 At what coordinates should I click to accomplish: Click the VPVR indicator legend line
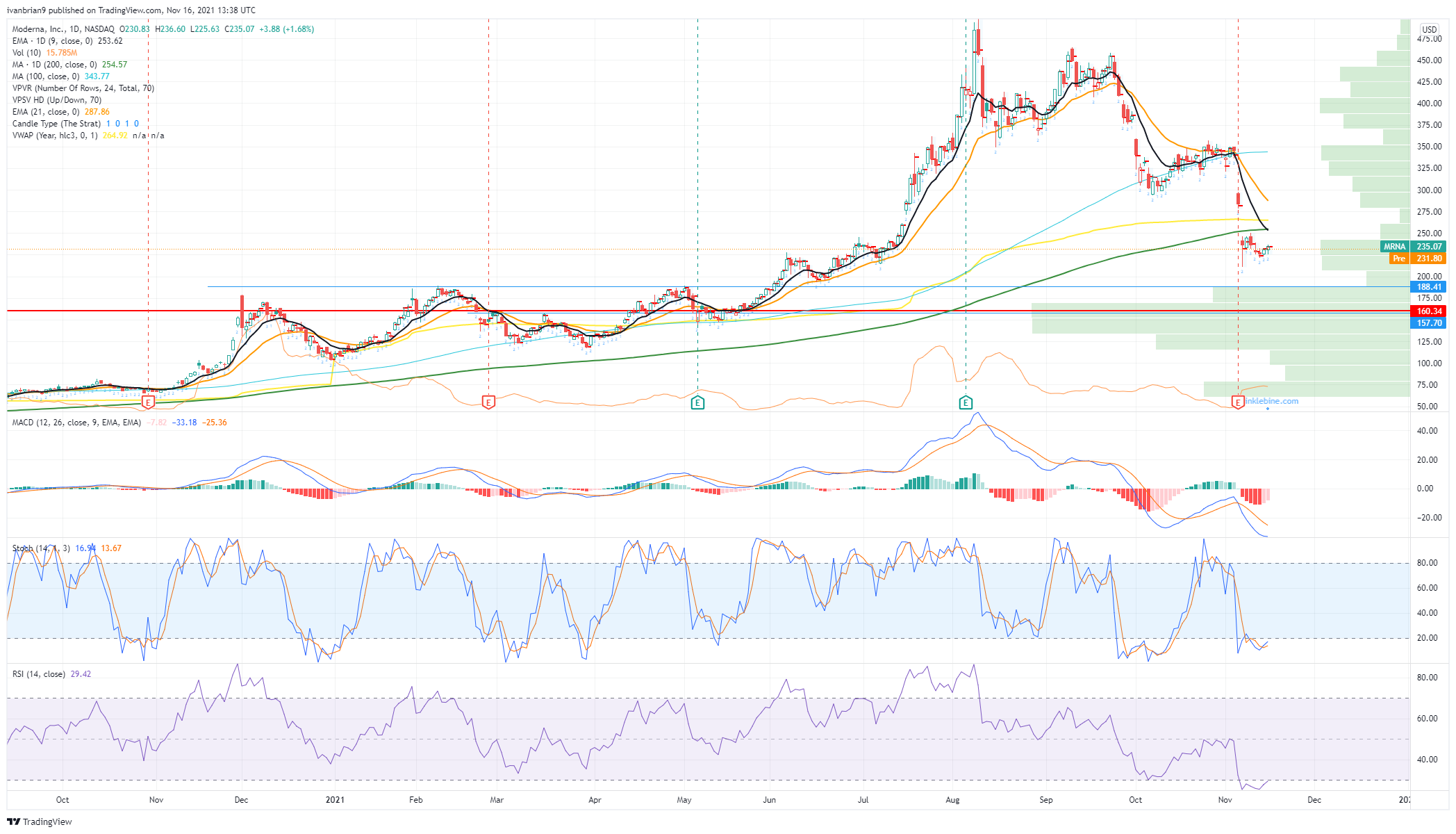[x=83, y=88]
